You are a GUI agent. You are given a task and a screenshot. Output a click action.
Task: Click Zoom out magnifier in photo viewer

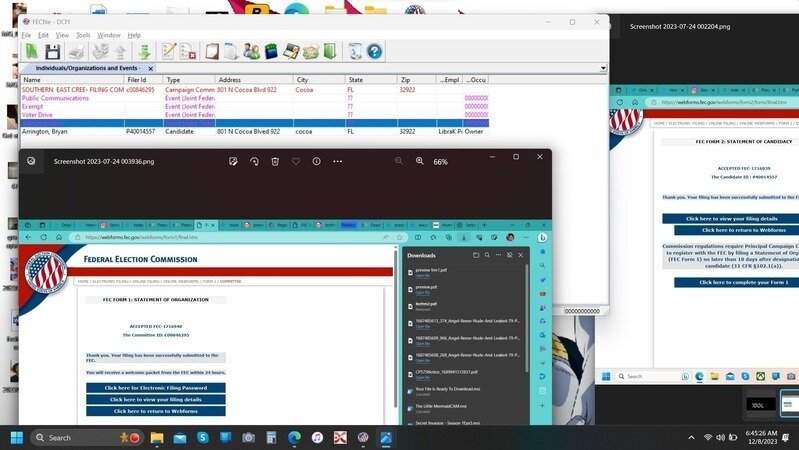(398, 161)
